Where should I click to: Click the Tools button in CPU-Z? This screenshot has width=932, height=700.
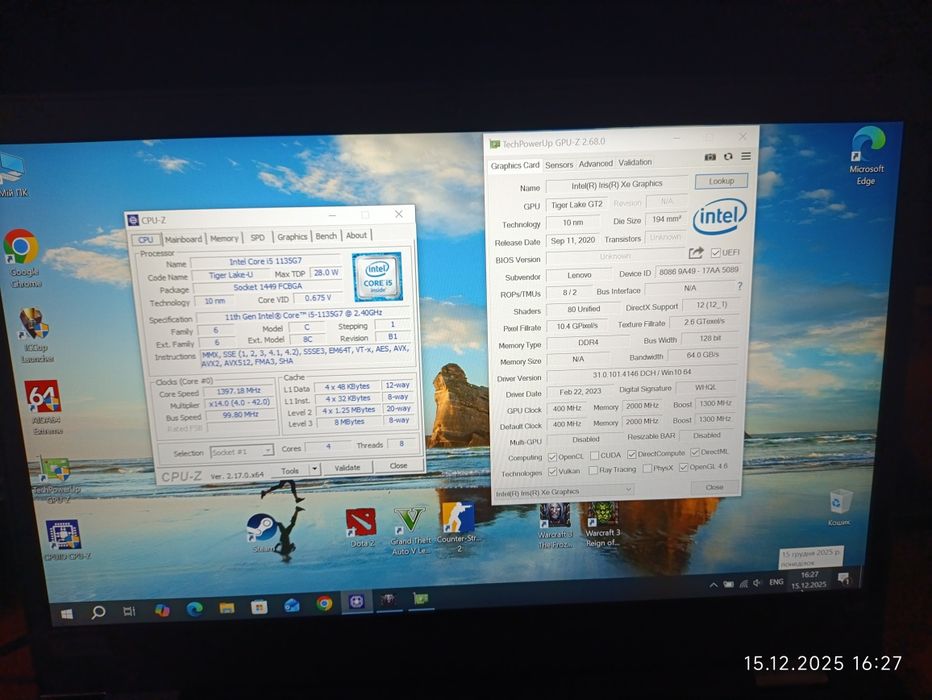pyautogui.click(x=290, y=471)
